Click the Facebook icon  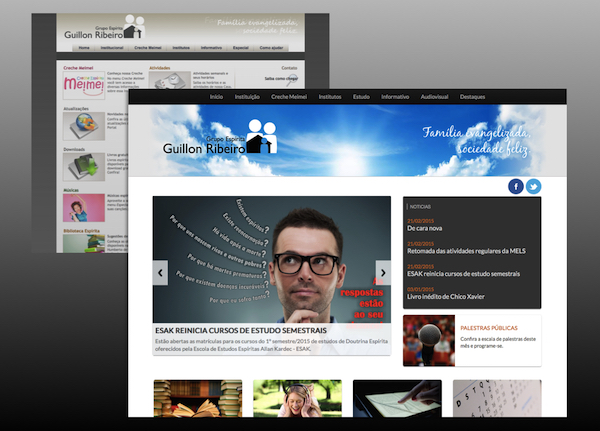[516, 186]
